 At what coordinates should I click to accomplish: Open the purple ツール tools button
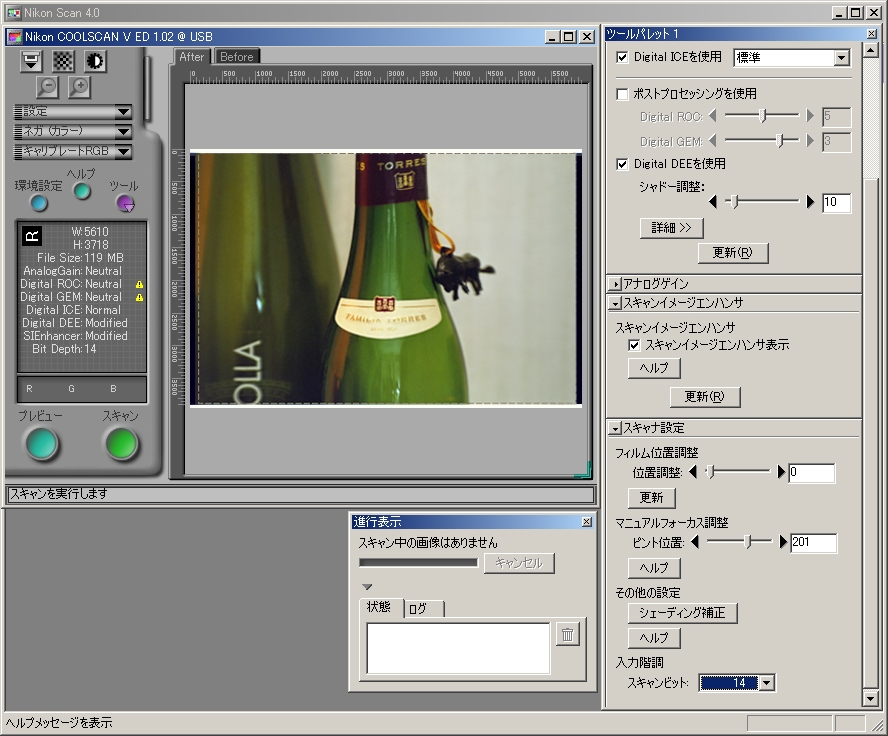coord(125,203)
